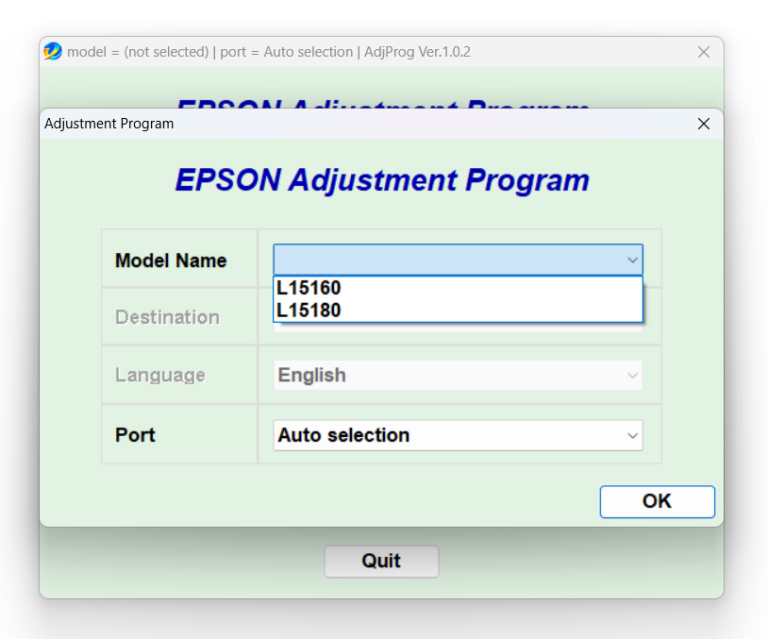Close the Adjustment Program dialog
The height and width of the screenshot is (639, 768).
click(x=703, y=124)
